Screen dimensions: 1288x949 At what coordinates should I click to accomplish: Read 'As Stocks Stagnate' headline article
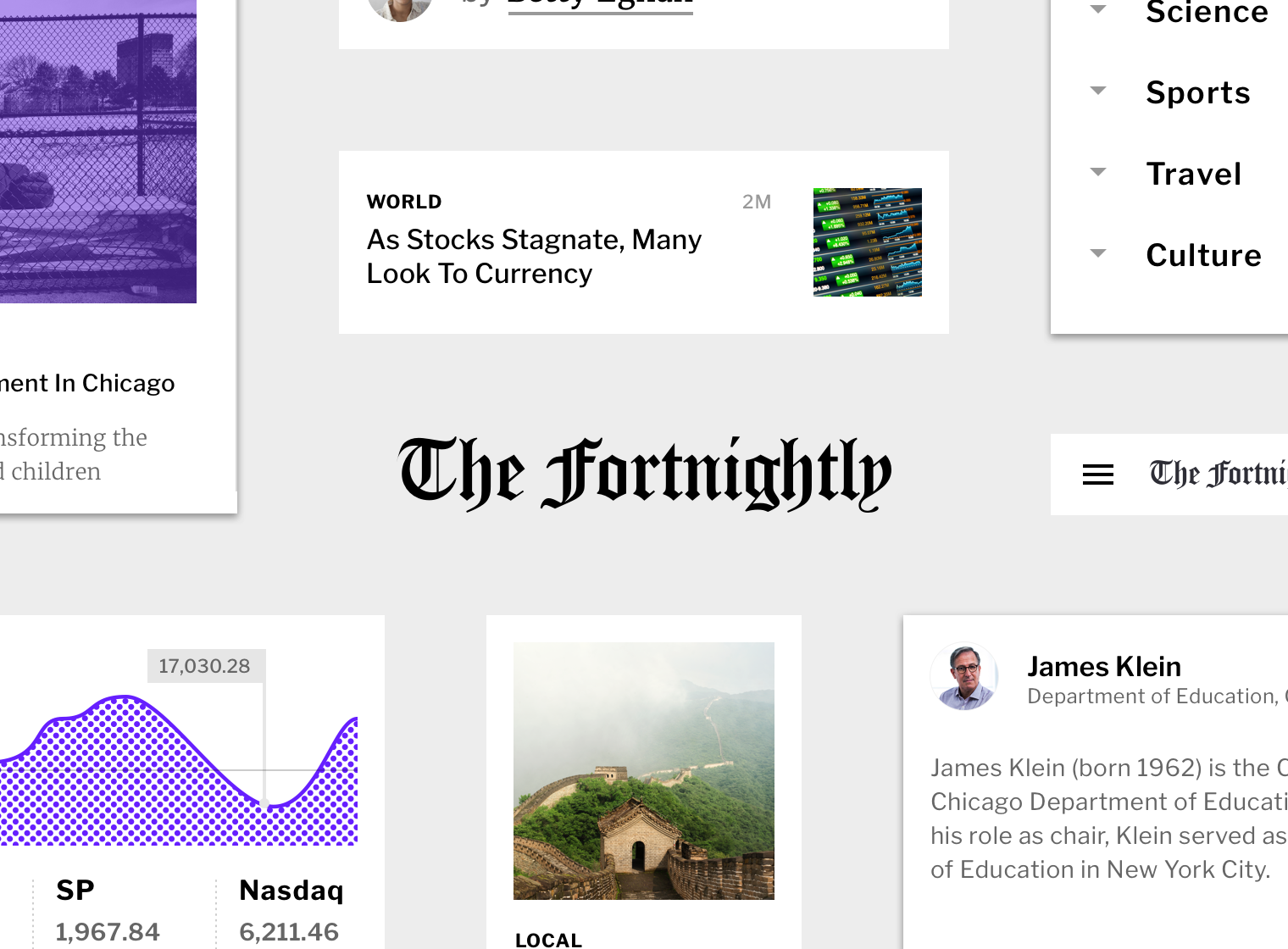534,257
